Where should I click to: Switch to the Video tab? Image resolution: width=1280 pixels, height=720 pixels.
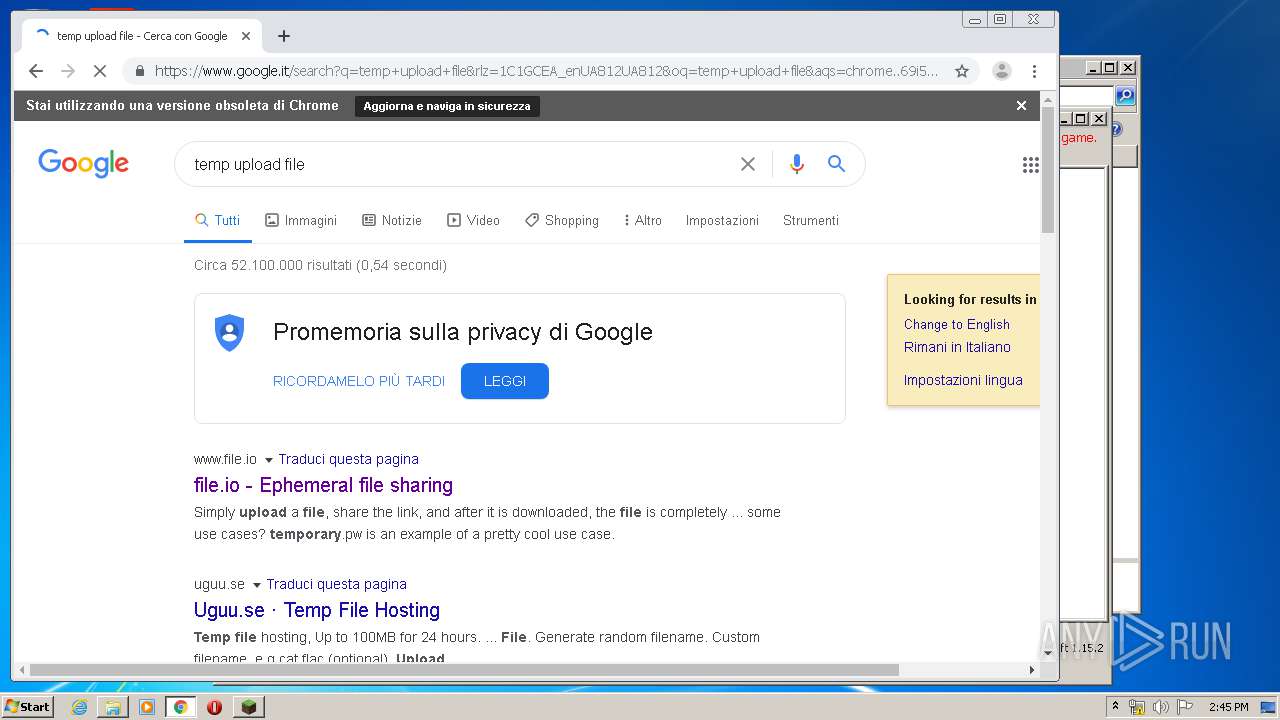(473, 220)
